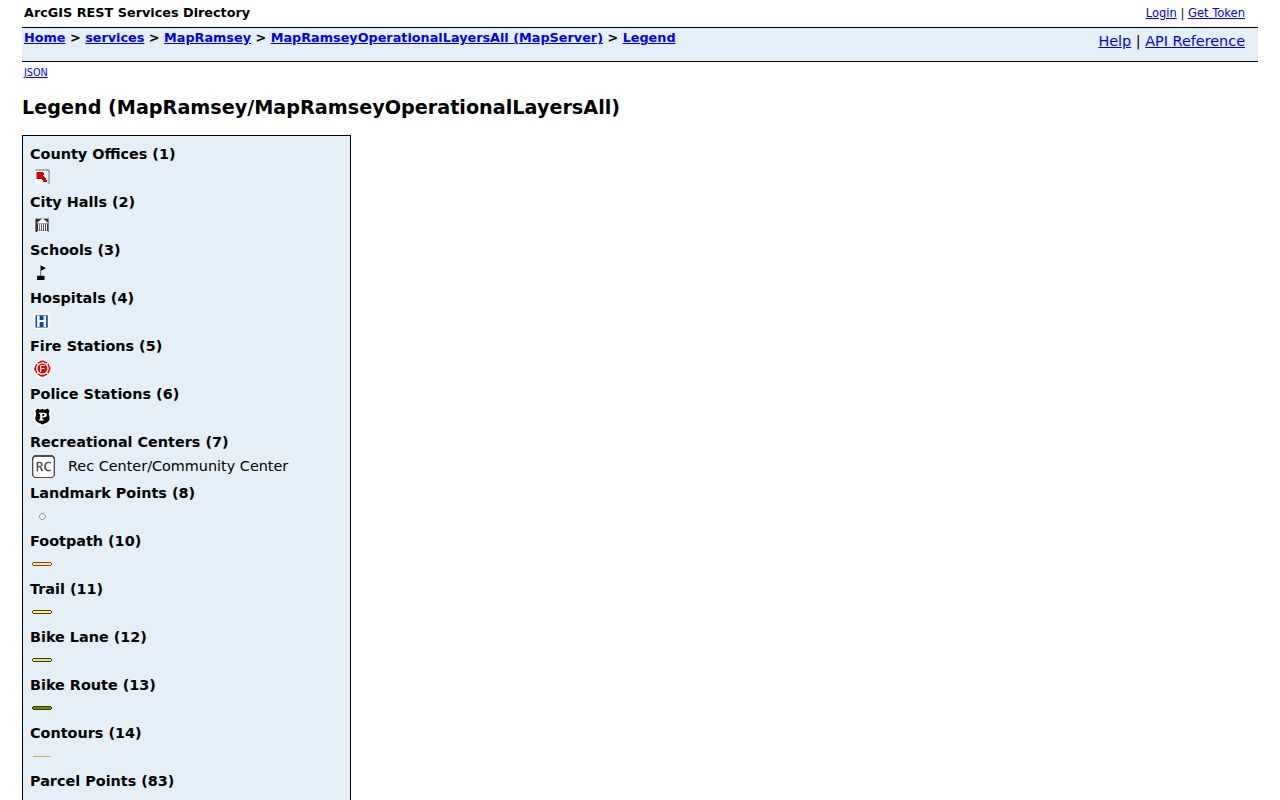
Task: Open the Login link
Action: 1161,13
